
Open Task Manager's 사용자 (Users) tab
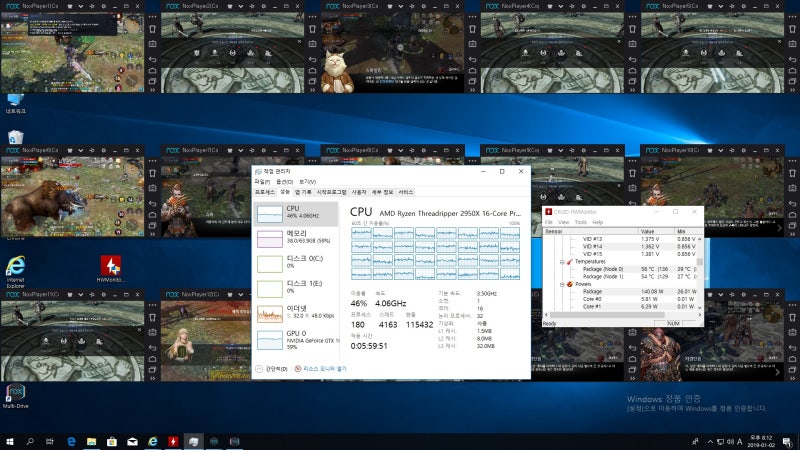(x=359, y=192)
